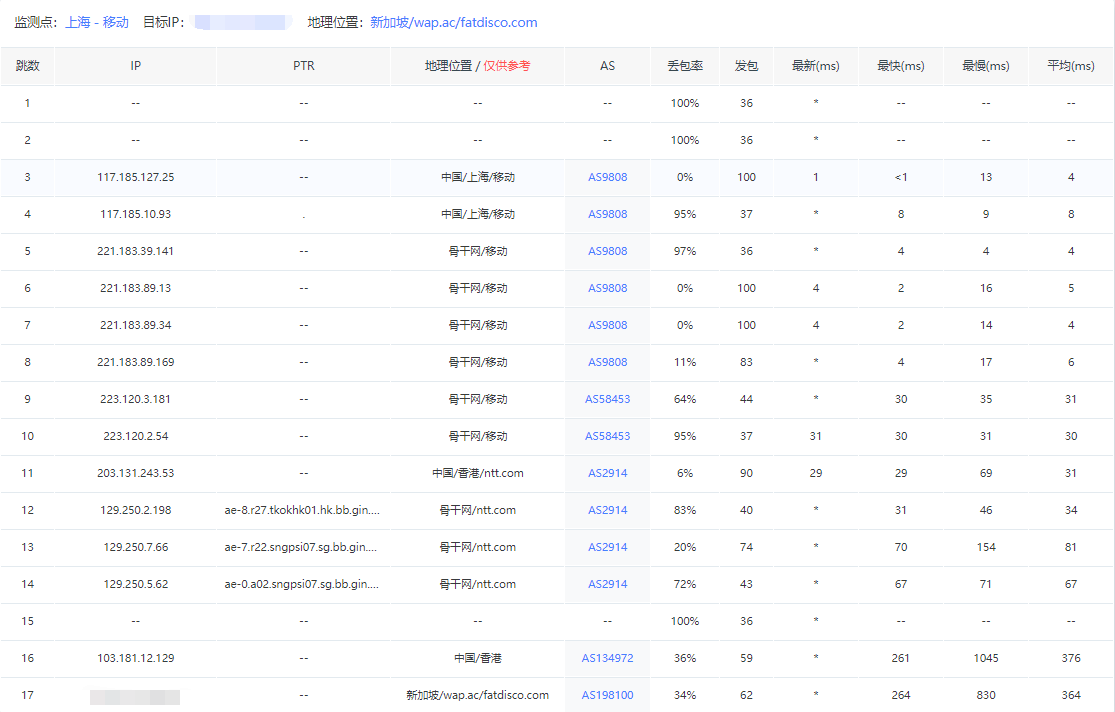Open AS2914 link for 129.250.5.62

[x=607, y=584]
